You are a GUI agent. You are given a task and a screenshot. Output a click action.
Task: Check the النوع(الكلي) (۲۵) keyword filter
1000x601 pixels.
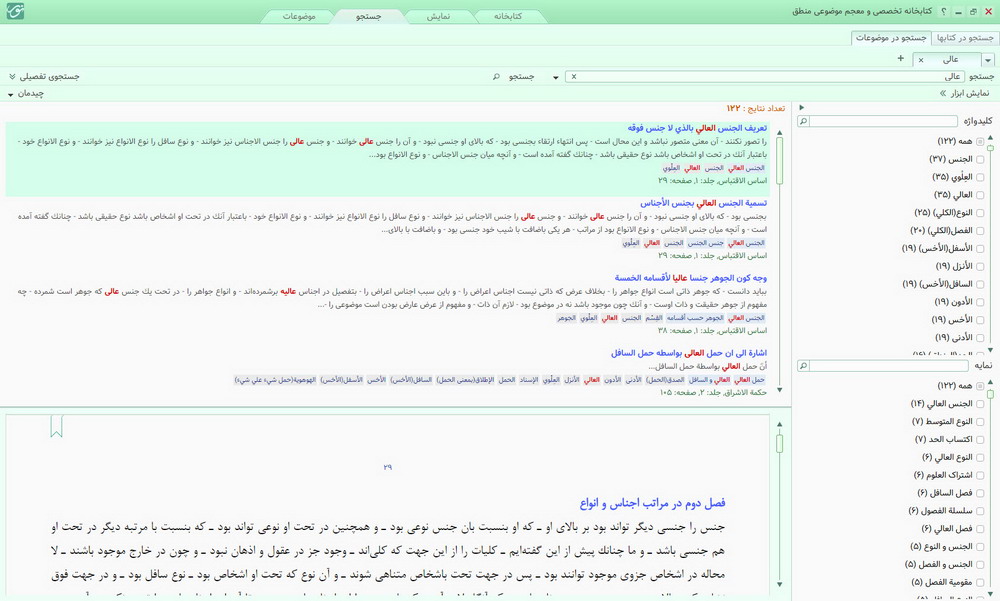click(x=980, y=213)
